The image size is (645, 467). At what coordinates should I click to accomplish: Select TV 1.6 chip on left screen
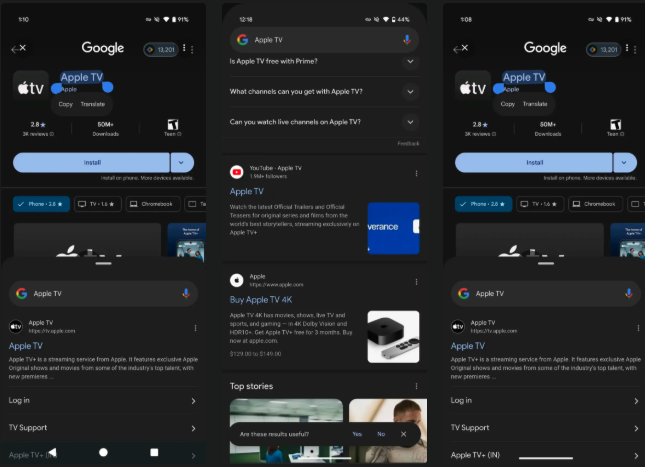[98, 204]
